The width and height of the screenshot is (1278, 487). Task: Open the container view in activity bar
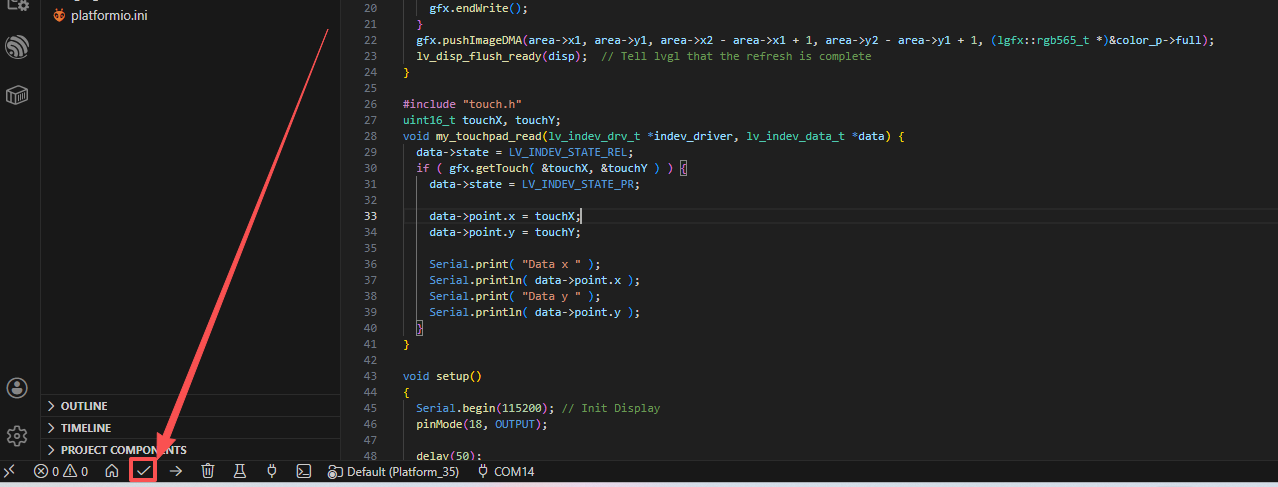point(17,96)
